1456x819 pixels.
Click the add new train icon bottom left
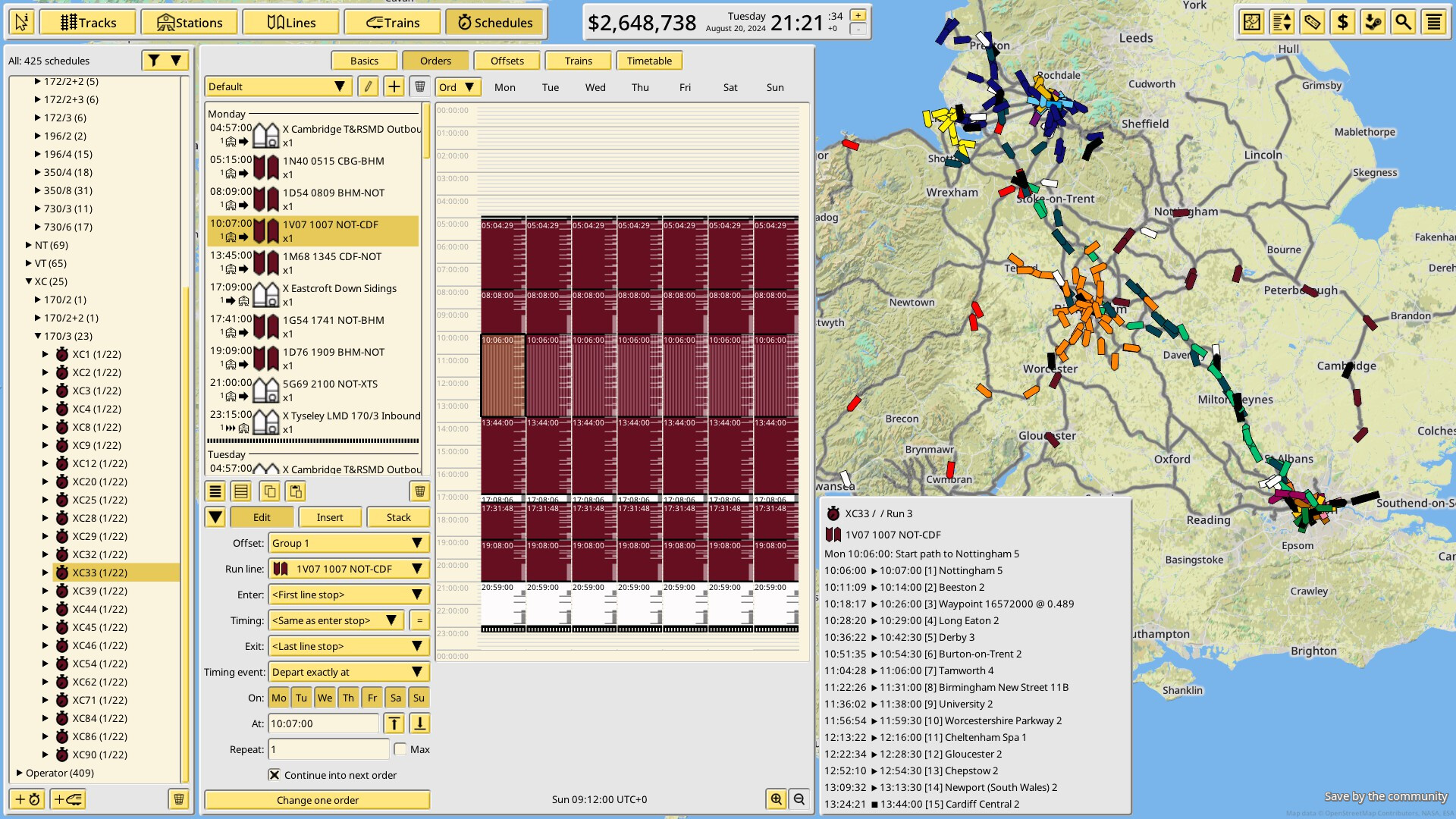tap(67, 799)
